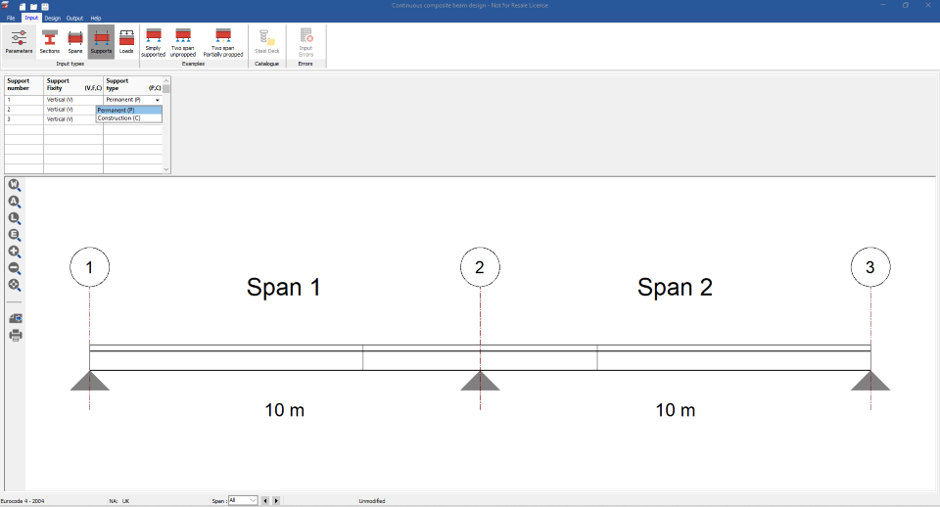Load the Simply supported example

[x=153, y=43]
